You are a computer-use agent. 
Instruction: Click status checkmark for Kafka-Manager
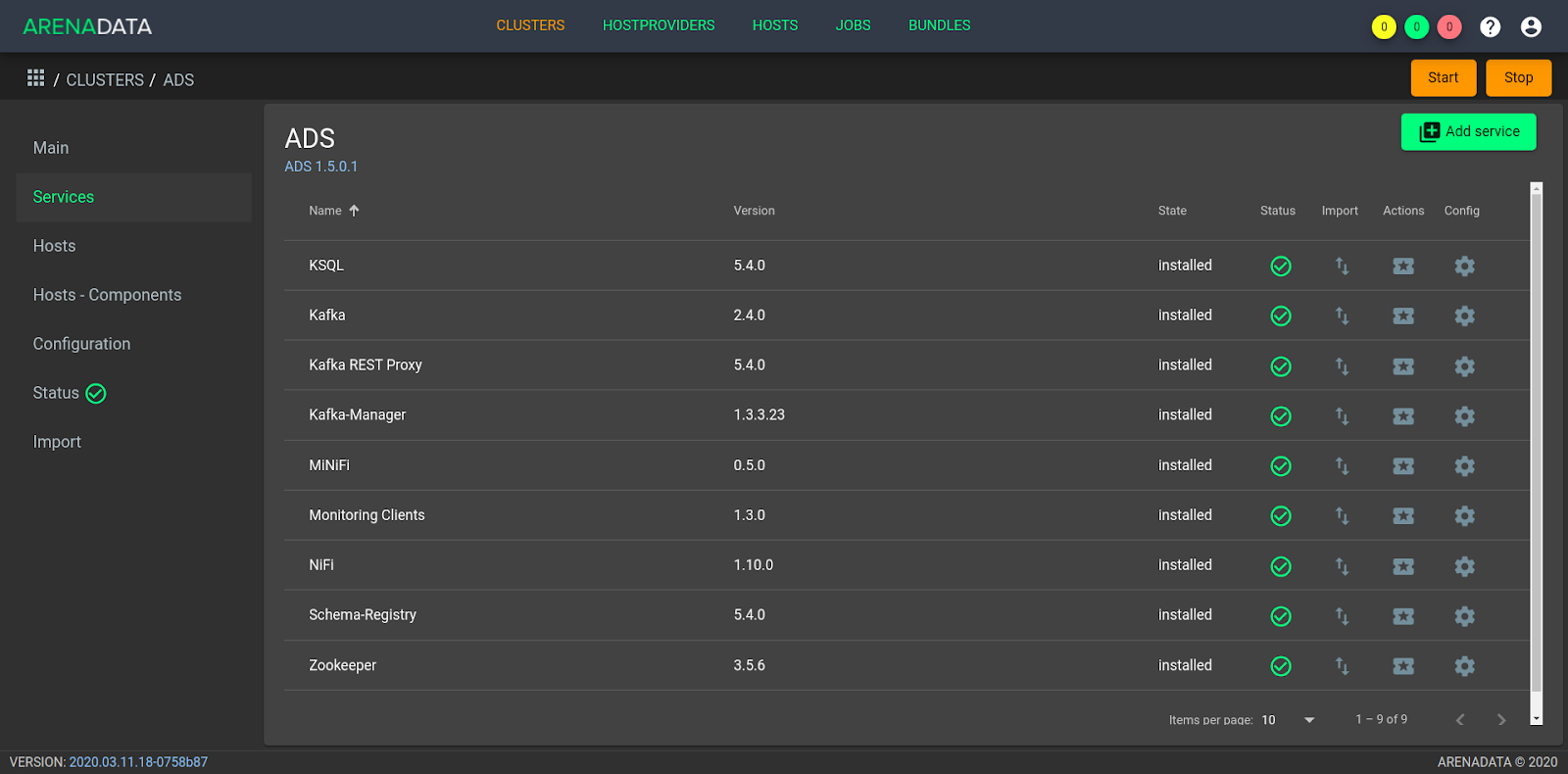point(1281,415)
